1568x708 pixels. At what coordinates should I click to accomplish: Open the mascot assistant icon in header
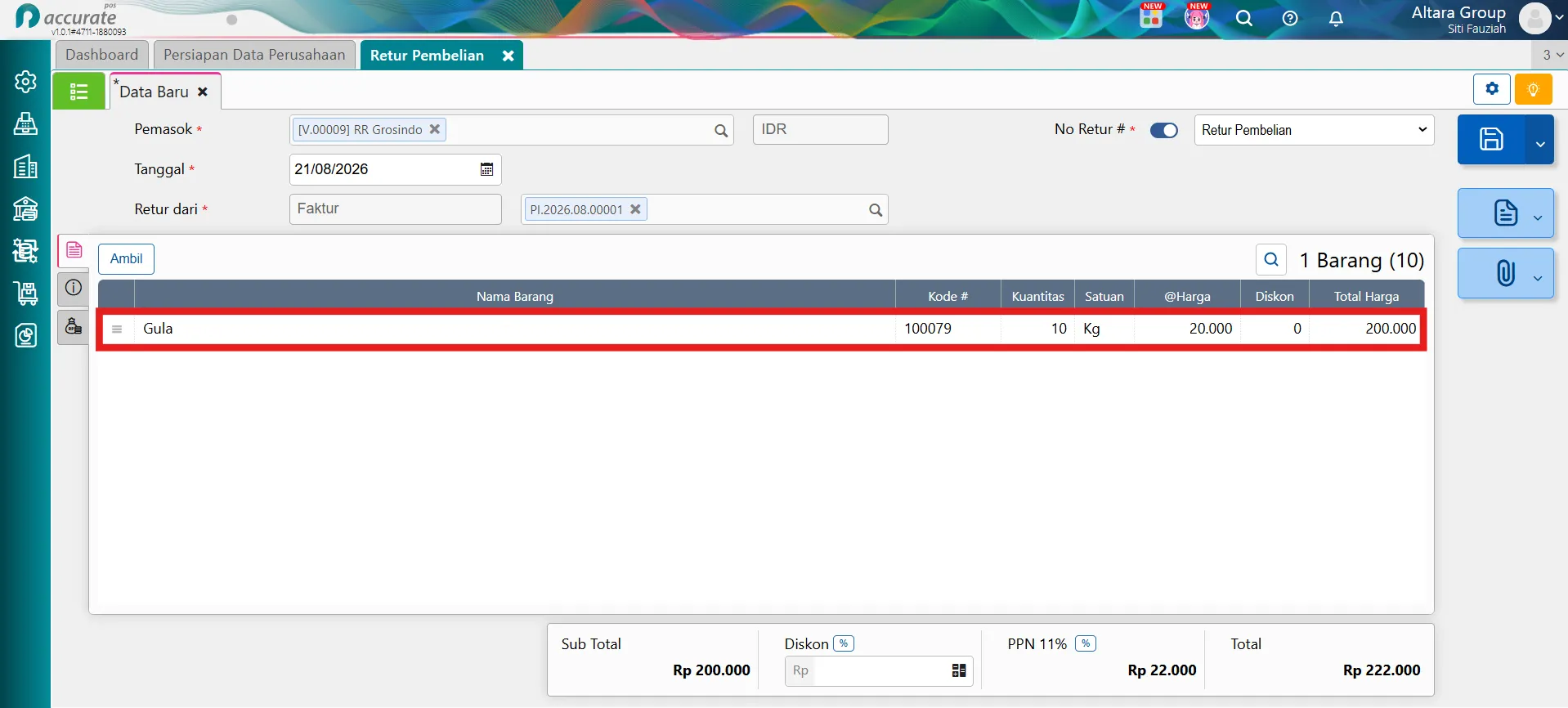1197,17
